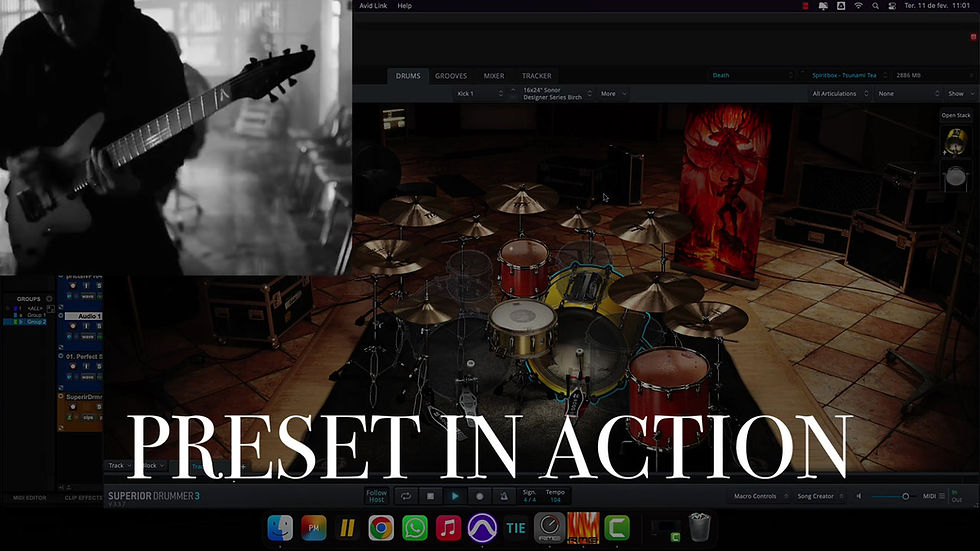
Task: Click the Wi-Fi icon in menu bar
Action: point(858,6)
